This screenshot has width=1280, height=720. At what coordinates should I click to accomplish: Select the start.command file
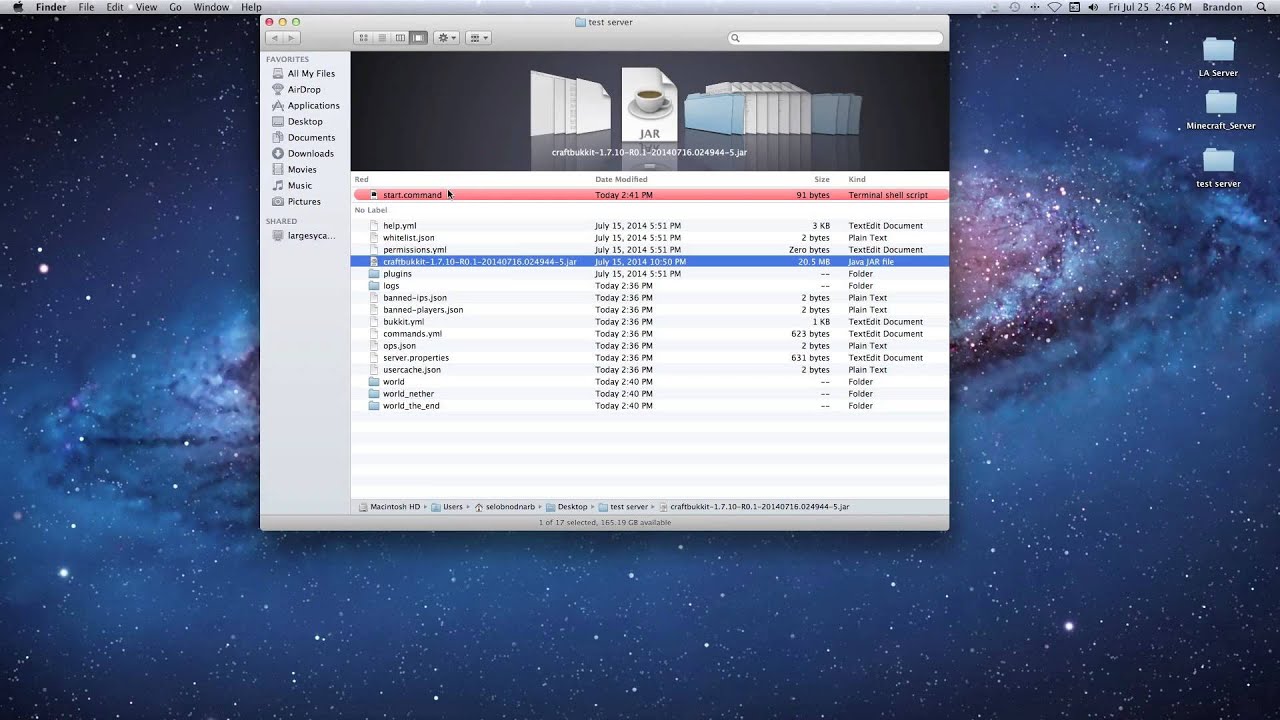tap(650, 195)
